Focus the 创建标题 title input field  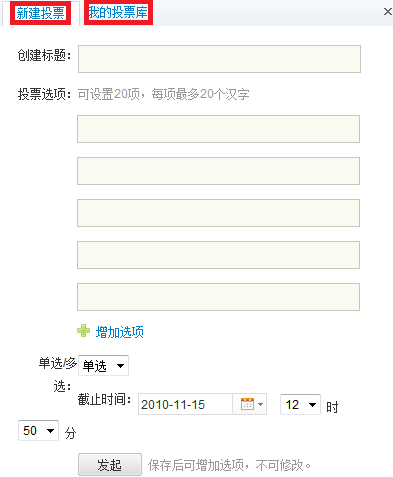[x=219, y=59]
